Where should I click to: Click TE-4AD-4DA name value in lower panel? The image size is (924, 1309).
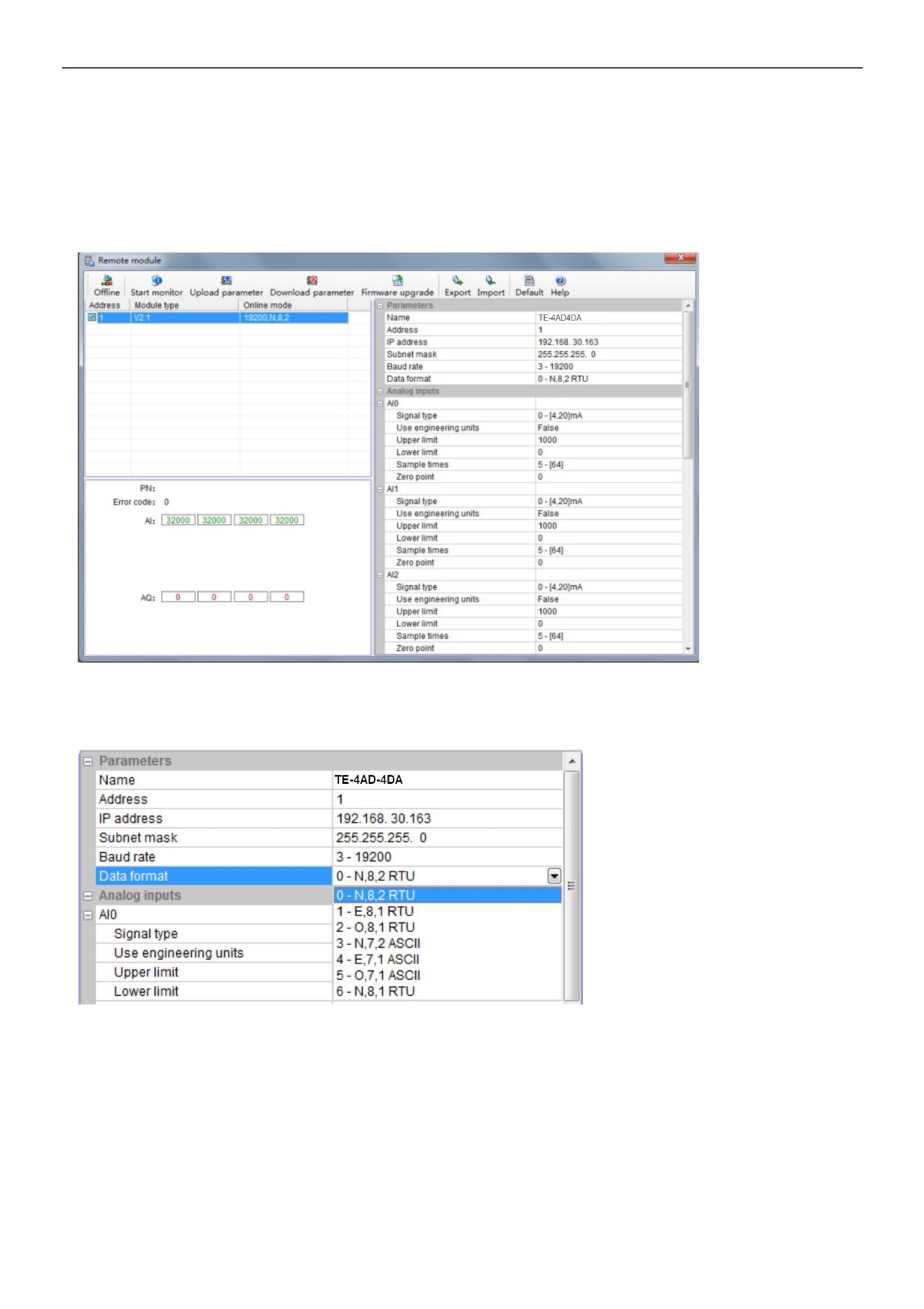coord(447,780)
